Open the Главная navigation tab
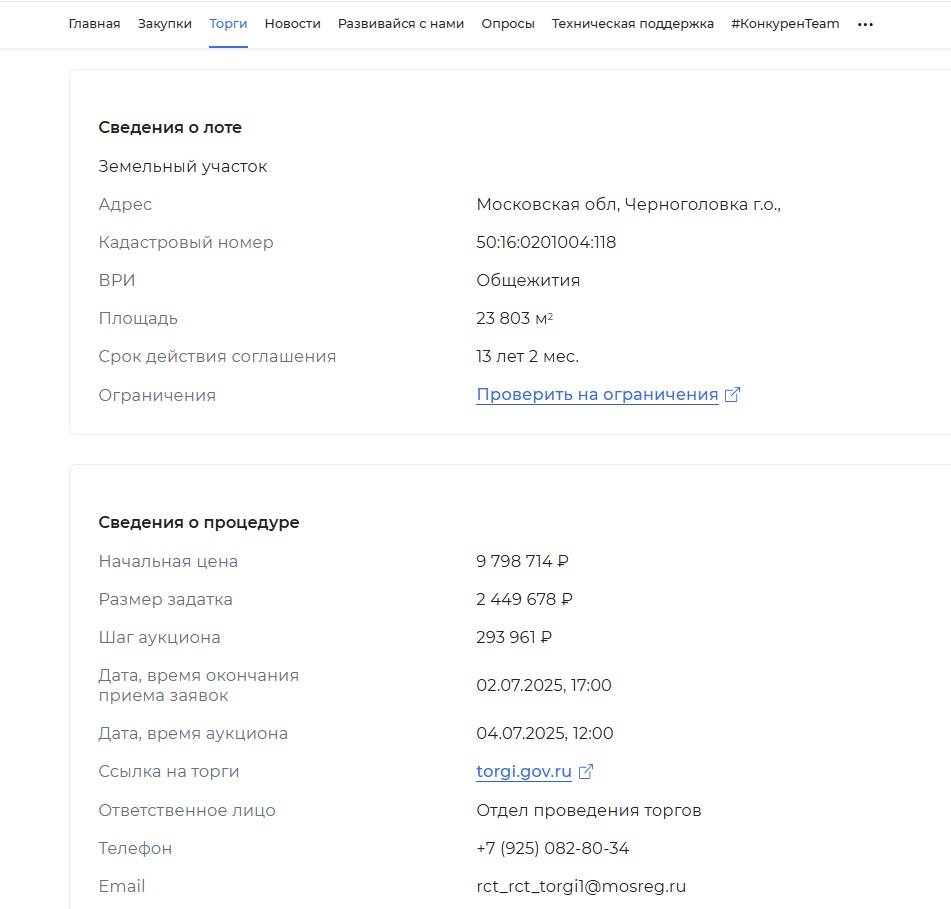This screenshot has width=951, height=909. (94, 23)
